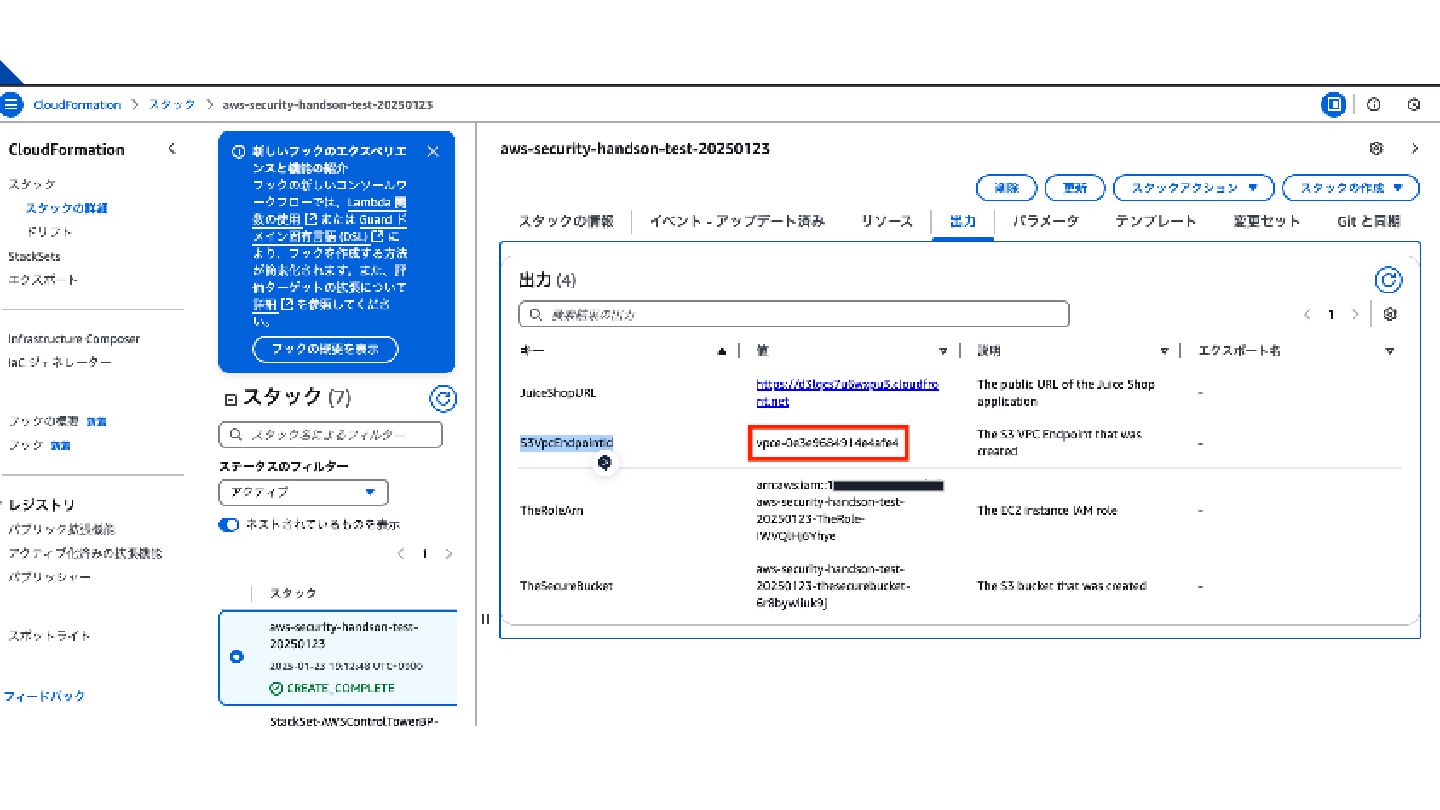The width and height of the screenshot is (1440, 810).
Task: Click the split panel resize handle
Action: [x=486, y=619]
